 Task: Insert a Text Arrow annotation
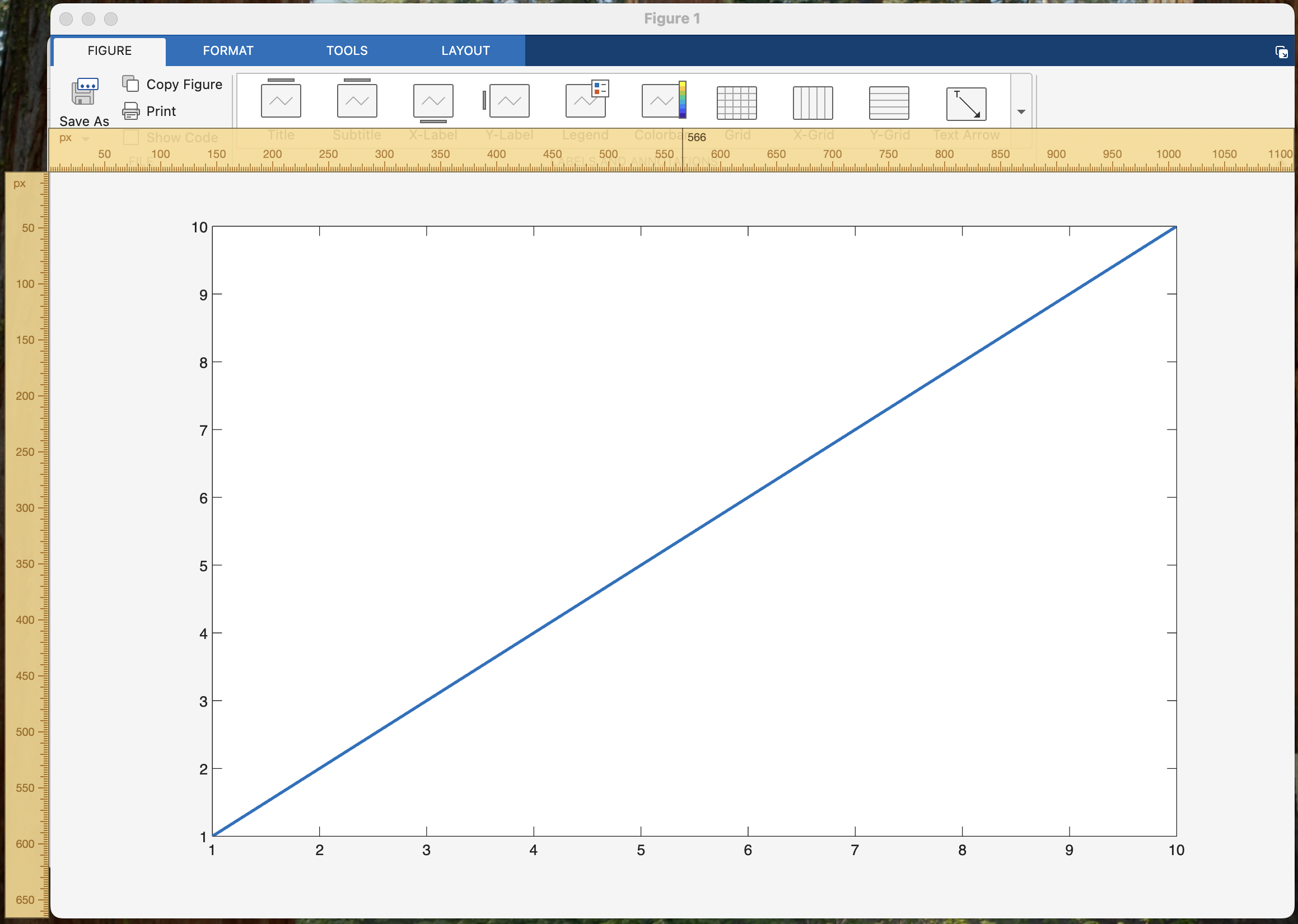[966, 104]
